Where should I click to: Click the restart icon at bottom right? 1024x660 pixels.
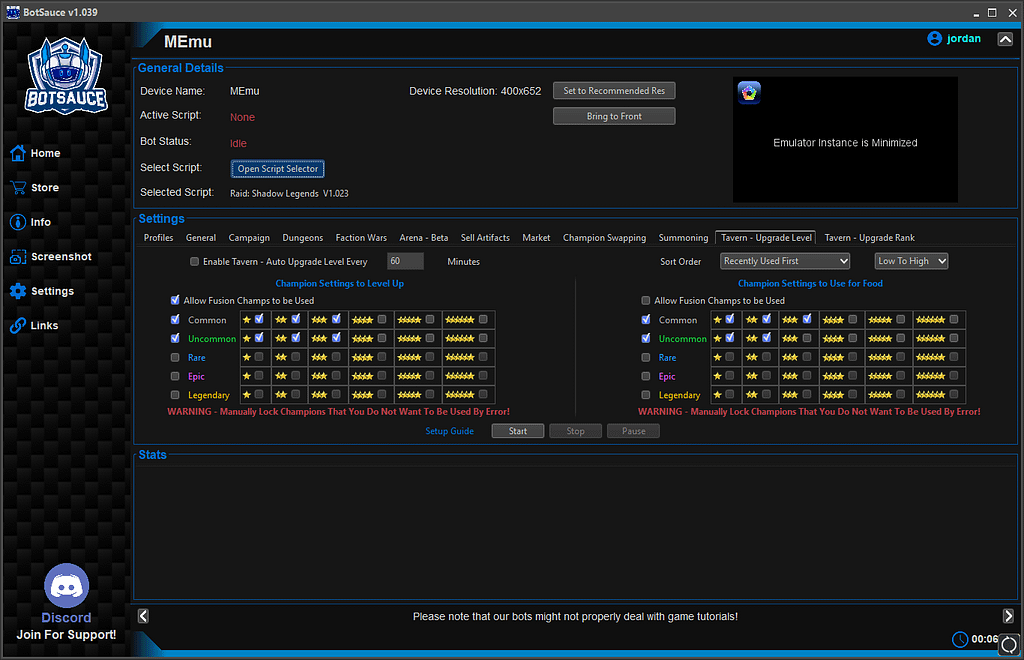(x=1008, y=645)
